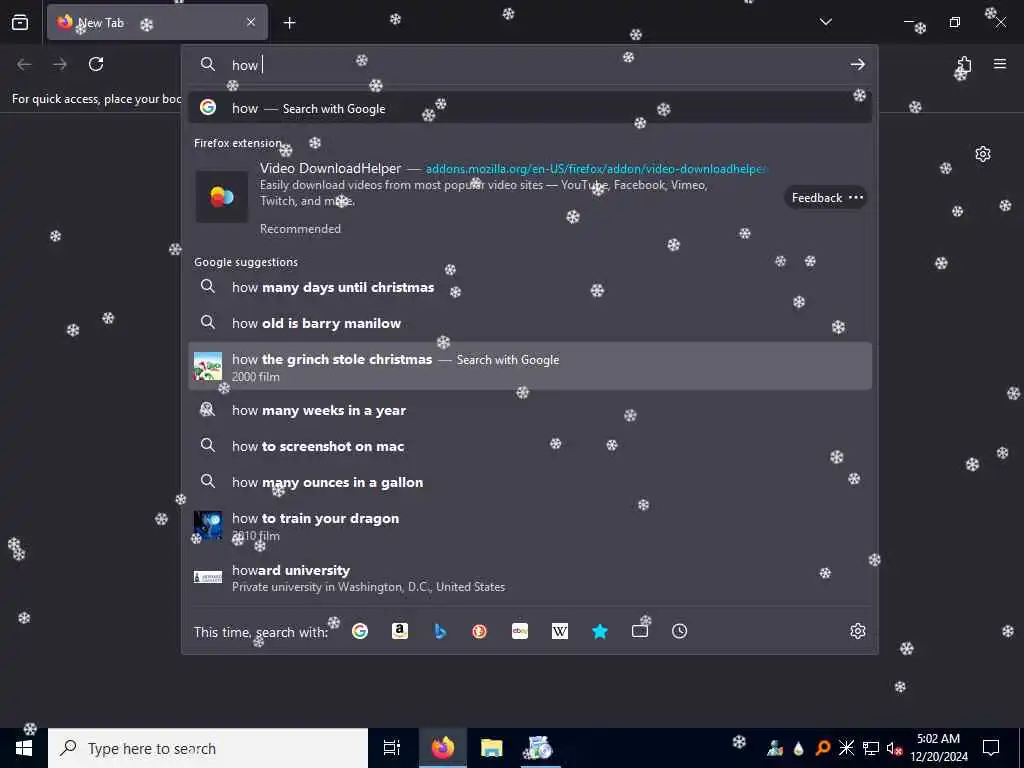Click taskbar clock showing 5:02 AM

938,748
